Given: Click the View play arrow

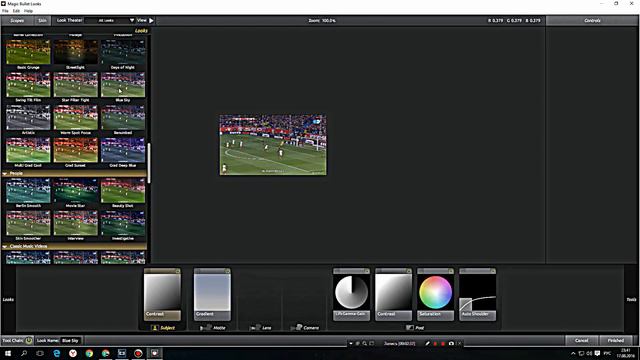Looking at the screenshot, I should 151,20.
